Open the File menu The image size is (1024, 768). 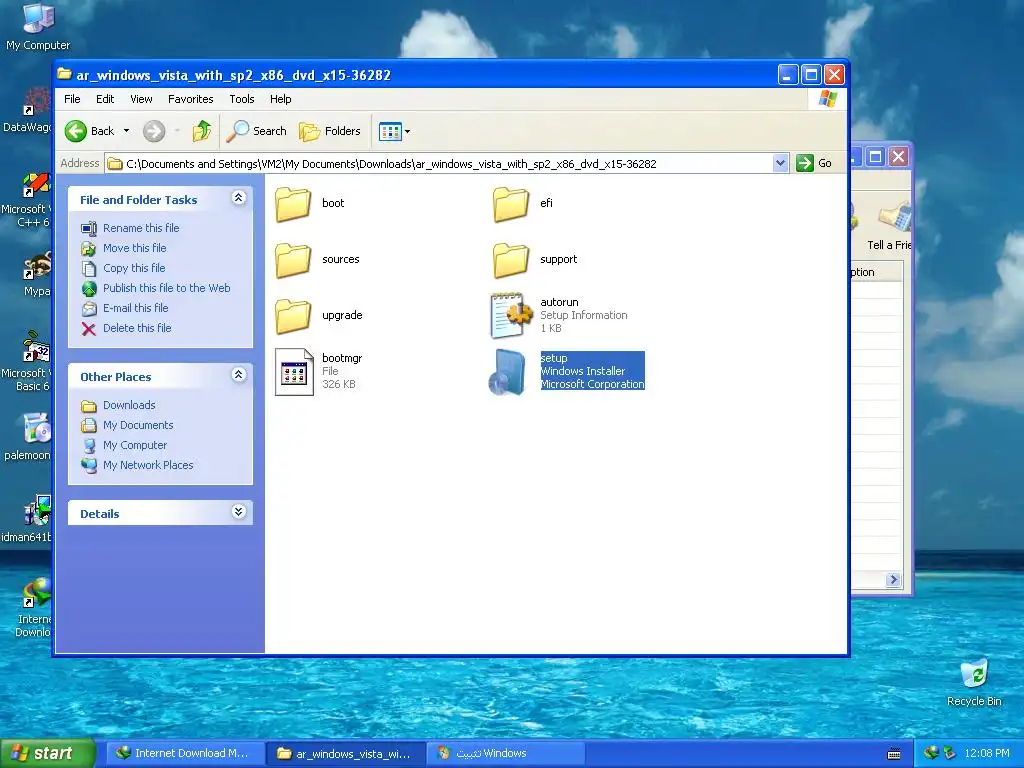tap(72, 99)
